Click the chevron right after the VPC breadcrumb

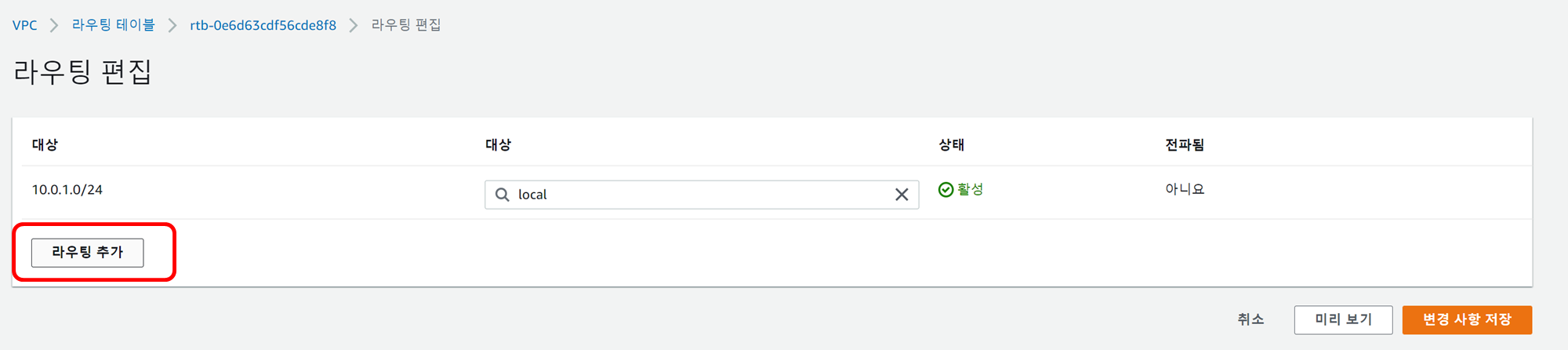[x=54, y=25]
